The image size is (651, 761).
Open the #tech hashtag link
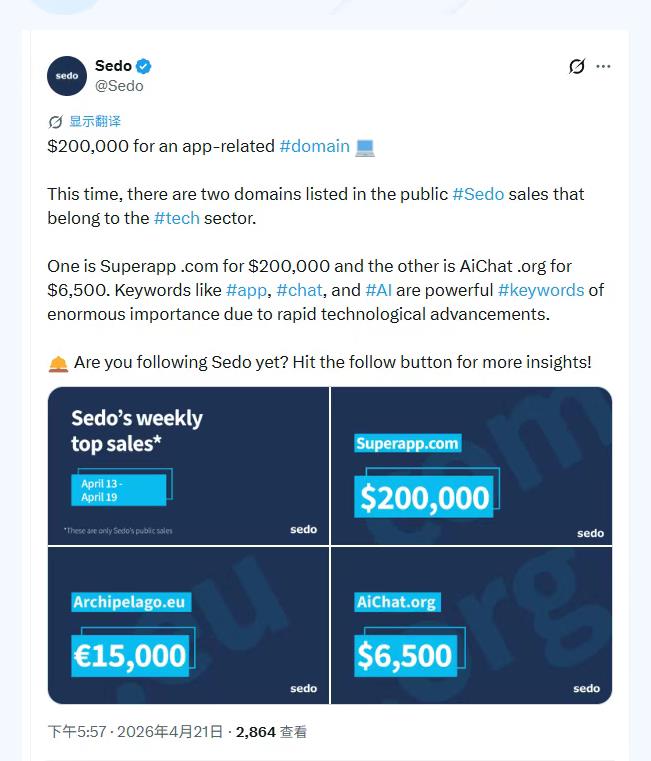pos(176,218)
